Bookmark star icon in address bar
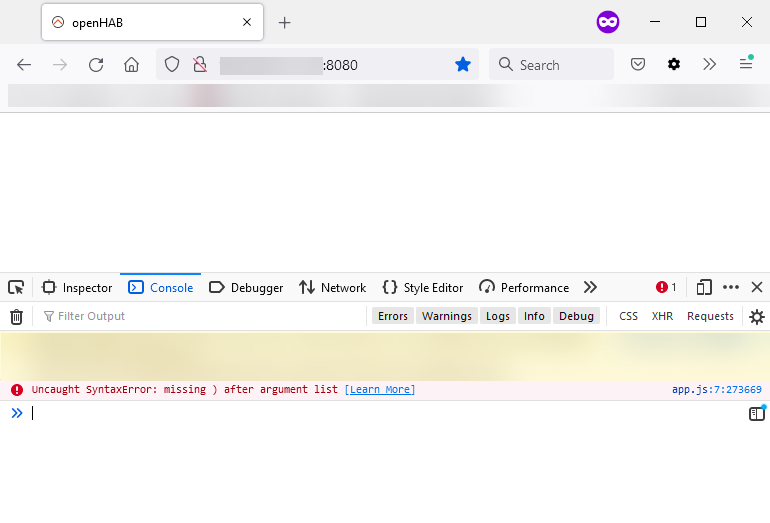 point(462,65)
